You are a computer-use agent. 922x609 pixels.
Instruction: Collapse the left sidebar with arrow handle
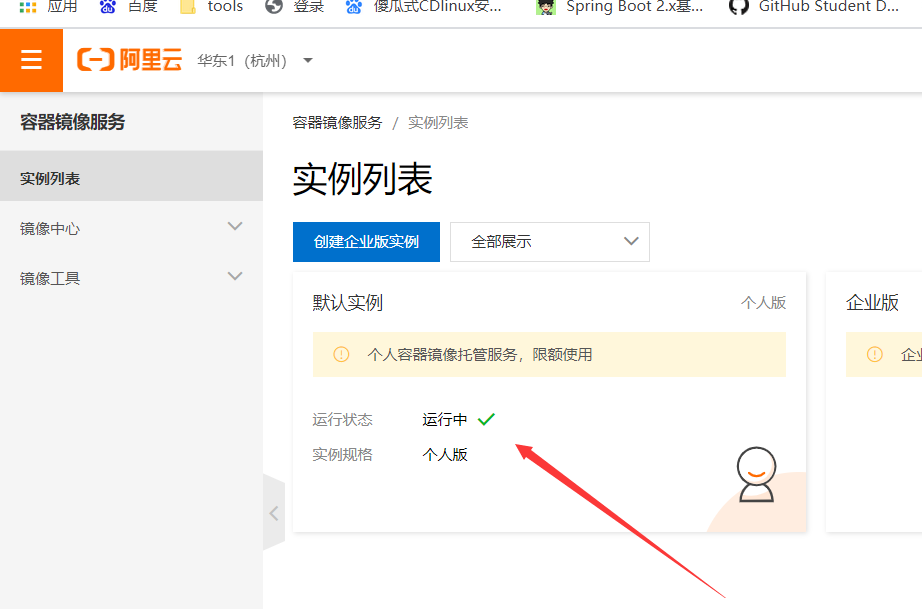click(273, 513)
